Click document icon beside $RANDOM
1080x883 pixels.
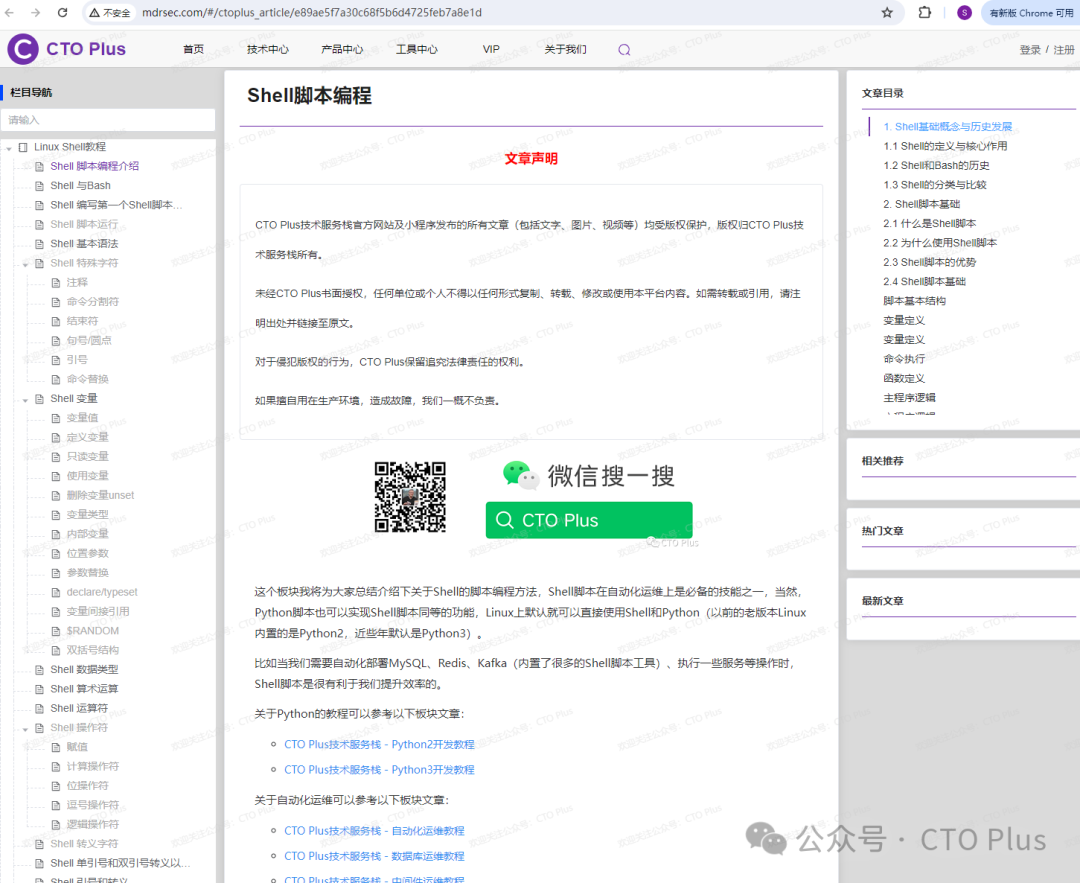(x=56, y=631)
